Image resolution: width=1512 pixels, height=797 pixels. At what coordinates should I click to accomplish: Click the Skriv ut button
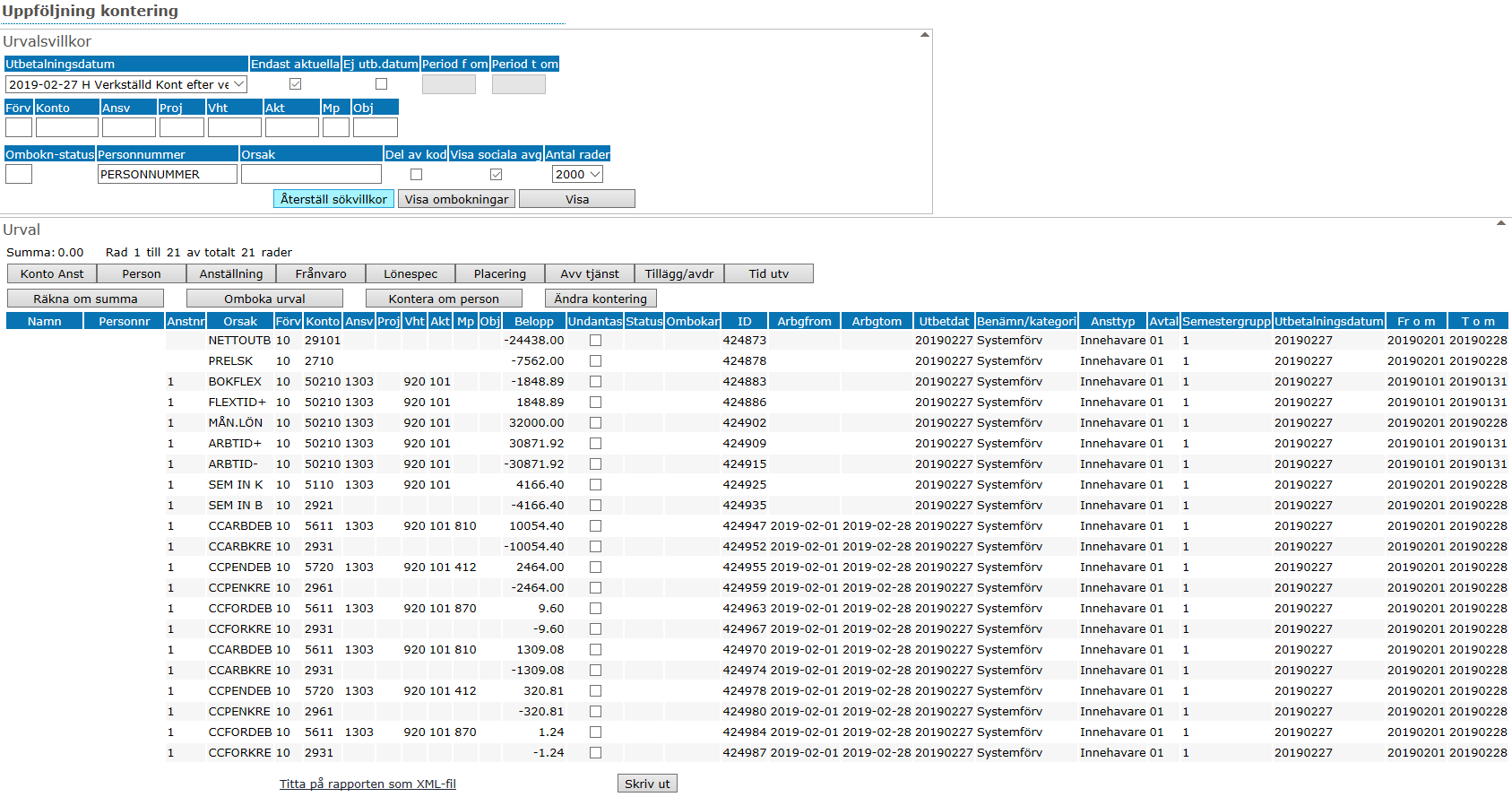[647, 784]
